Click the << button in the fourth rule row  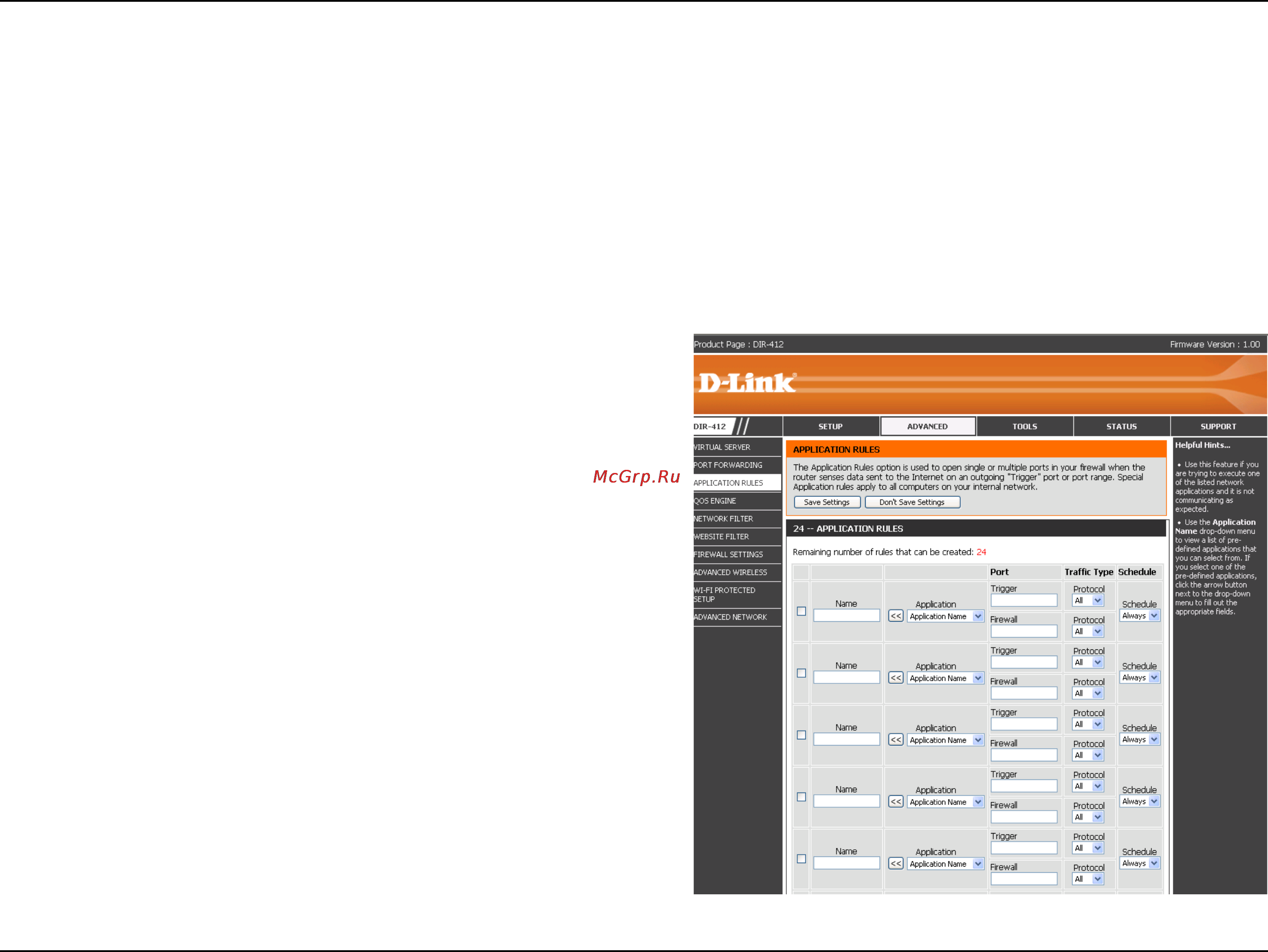point(896,802)
